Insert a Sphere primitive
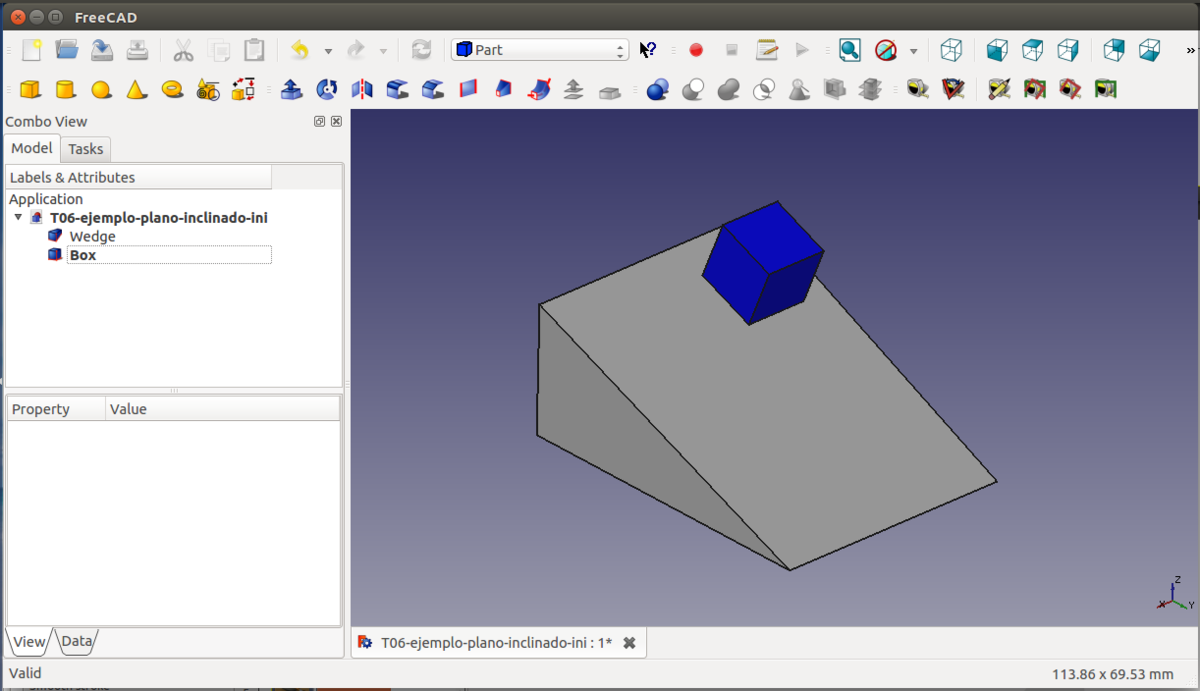The image size is (1200, 691). tap(101, 90)
